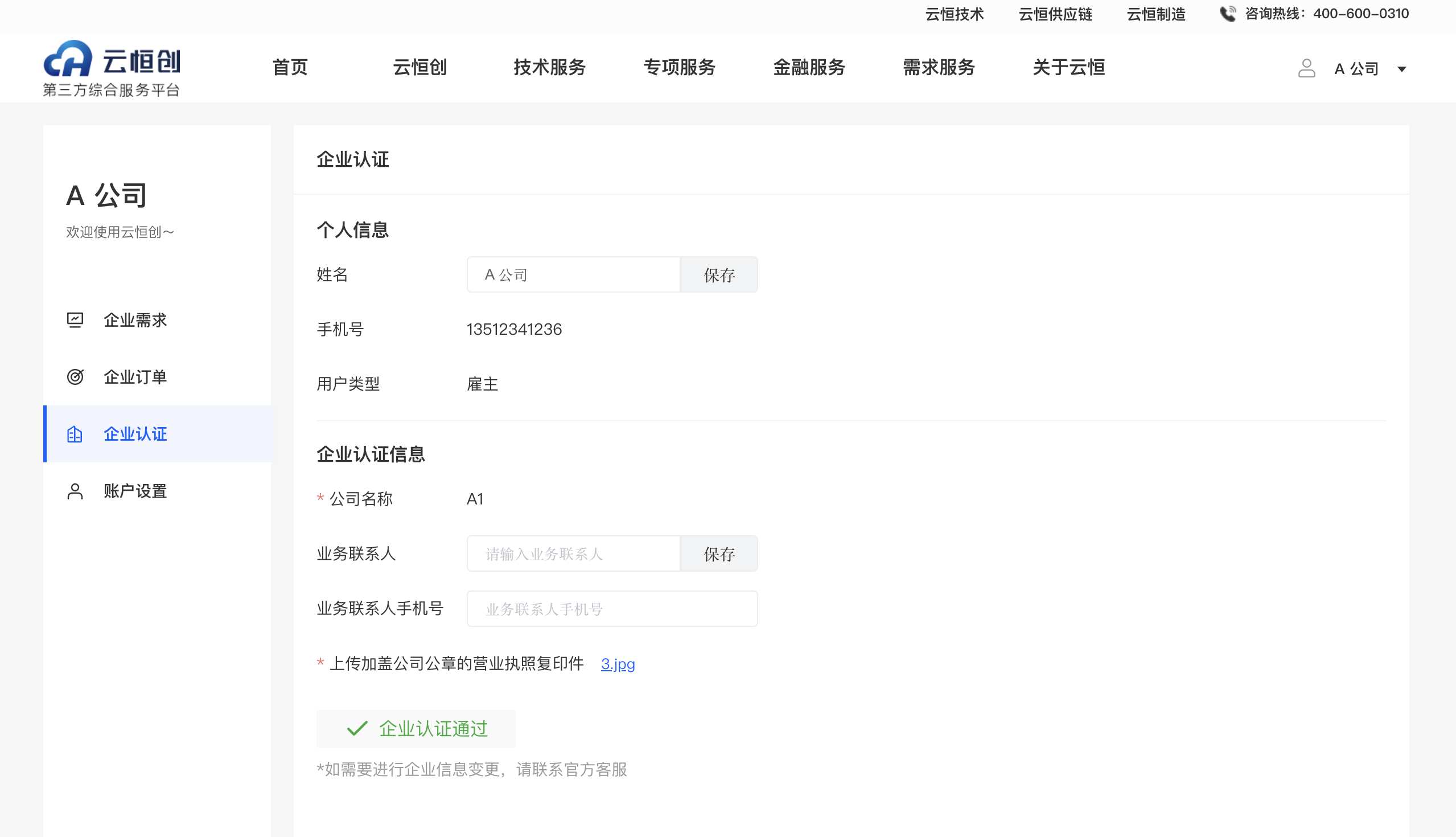1456x837 pixels.
Task: Click the 欢迎使用云恒创 welcome text
Action: [x=120, y=232]
